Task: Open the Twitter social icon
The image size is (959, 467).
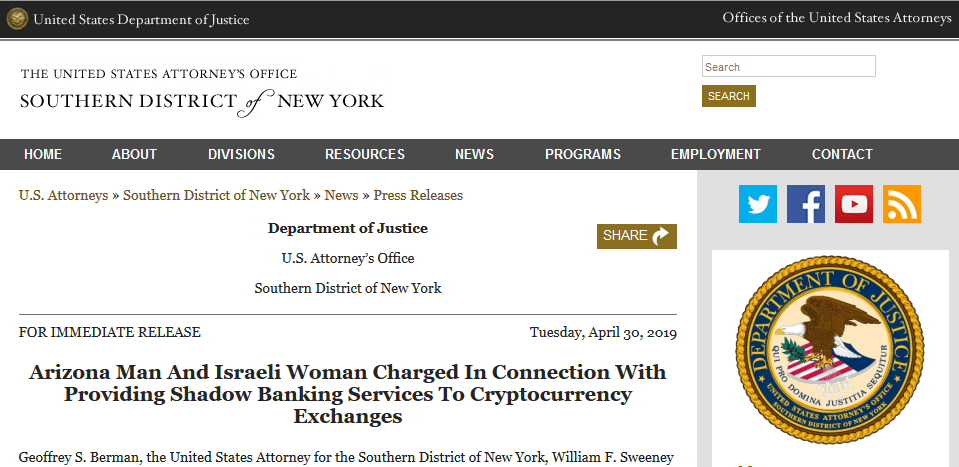Action: (757, 204)
